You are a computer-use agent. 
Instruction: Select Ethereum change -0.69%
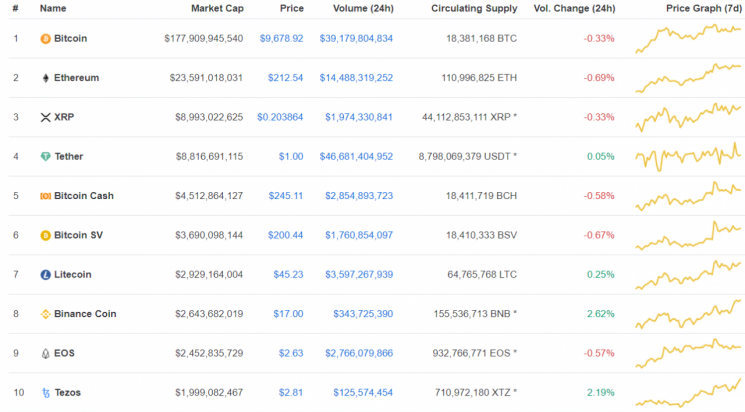click(x=599, y=78)
